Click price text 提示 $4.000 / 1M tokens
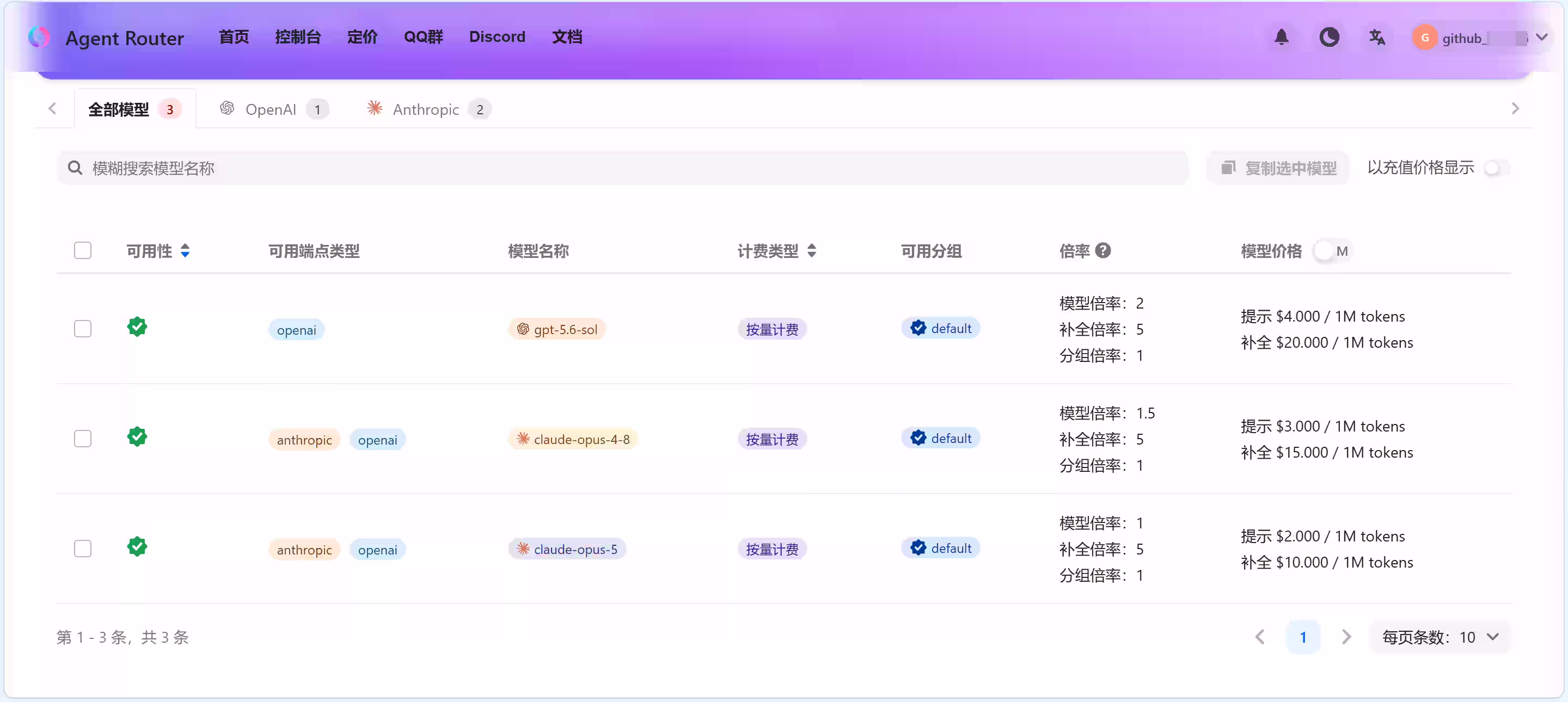This screenshot has height=702, width=1568. [x=1322, y=316]
